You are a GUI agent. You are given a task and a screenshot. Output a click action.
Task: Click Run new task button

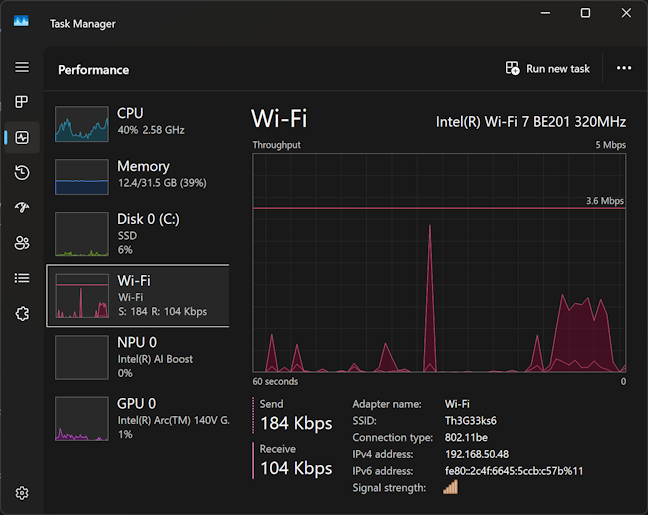(x=548, y=68)
